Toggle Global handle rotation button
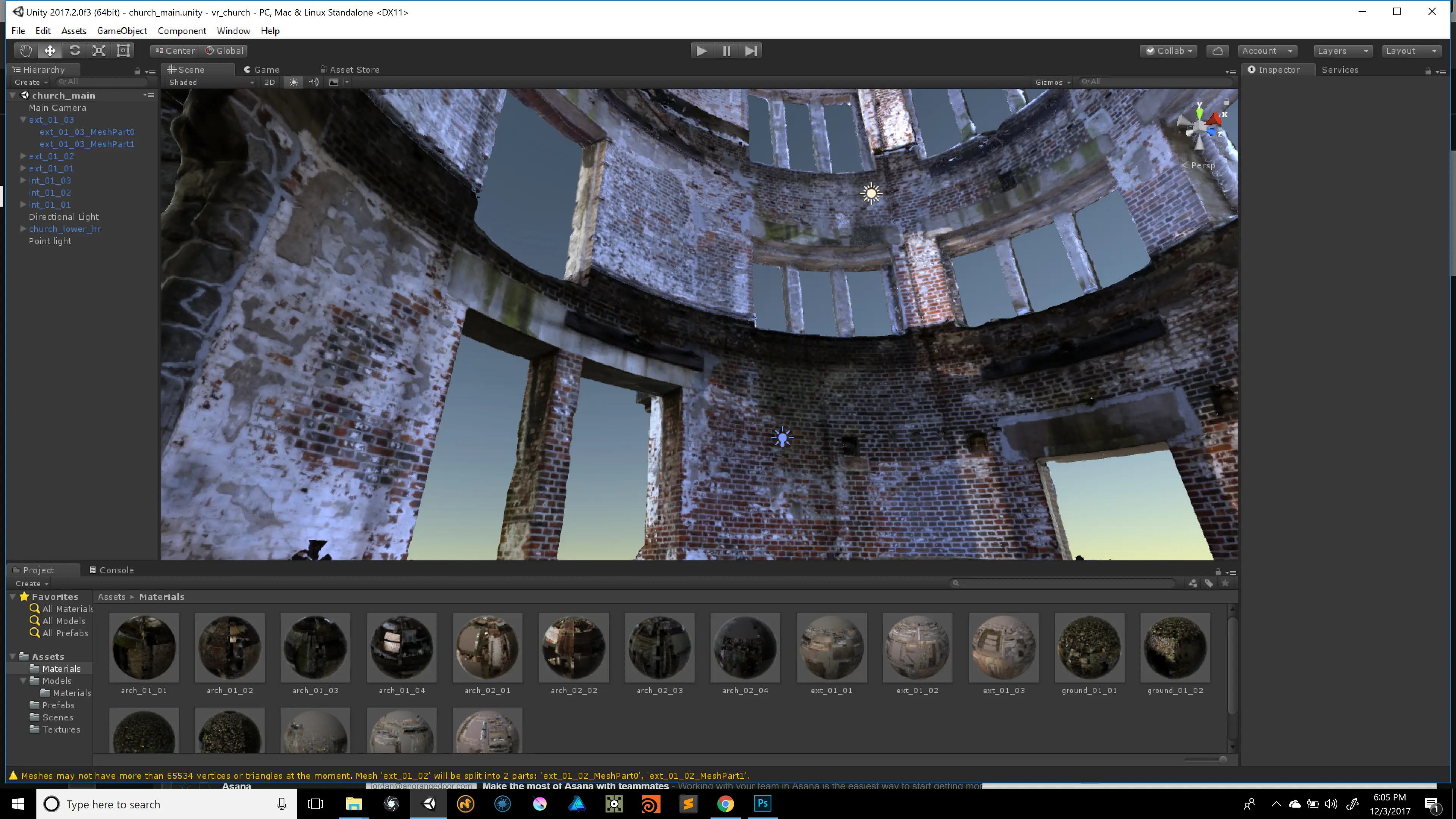1456x819 pixels. tap(224, 51)
